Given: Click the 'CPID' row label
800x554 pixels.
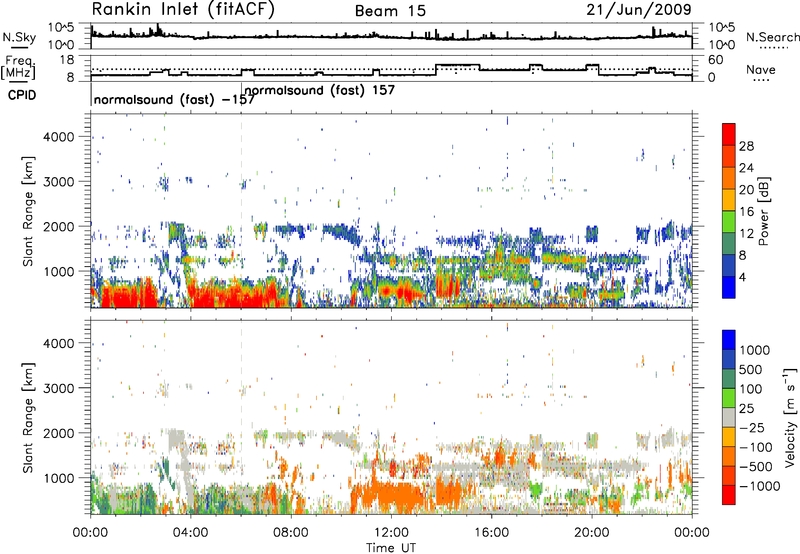Looking at the screenshot, I should [22, 95].
